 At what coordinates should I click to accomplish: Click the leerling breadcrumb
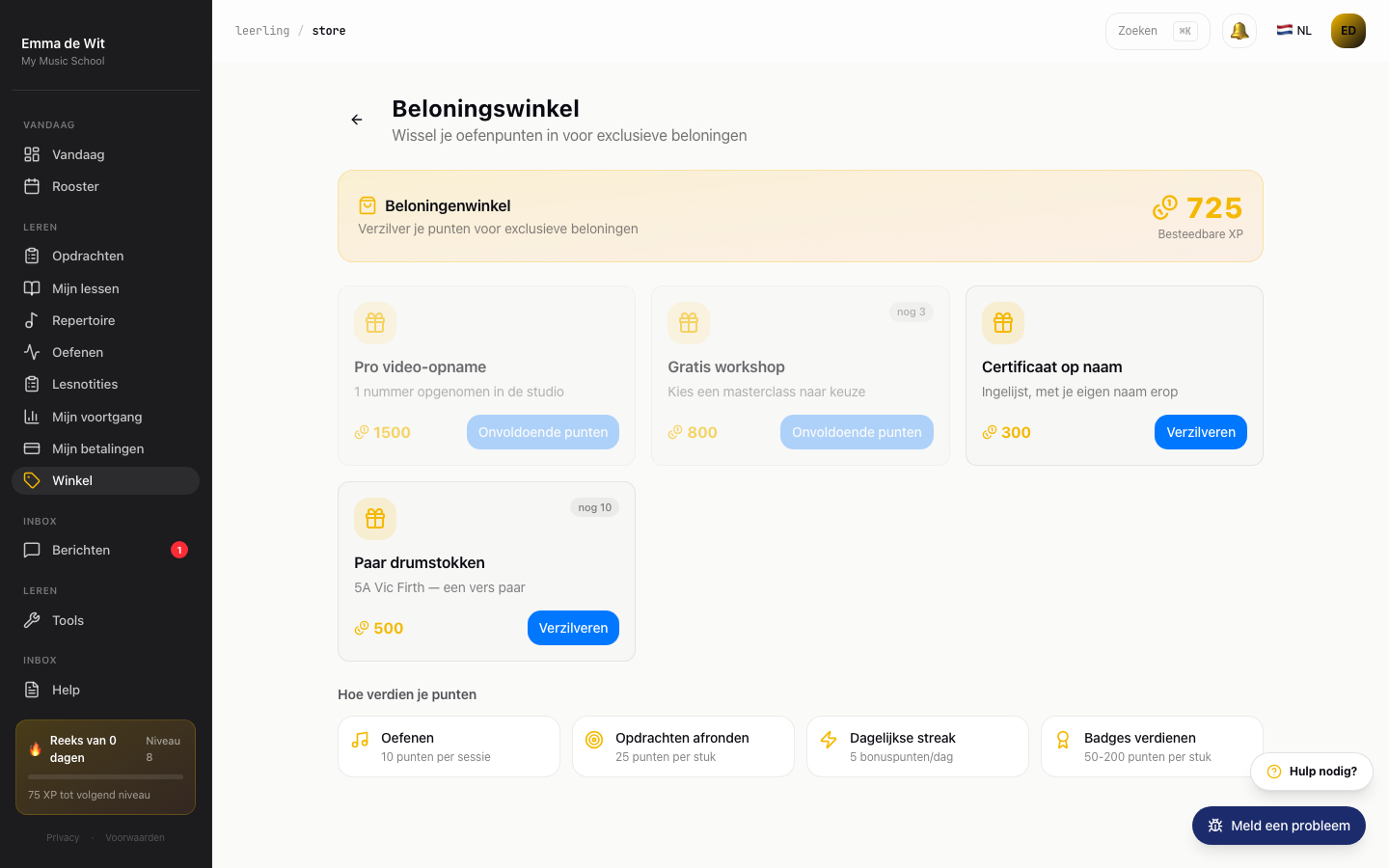tap(262, 31)
